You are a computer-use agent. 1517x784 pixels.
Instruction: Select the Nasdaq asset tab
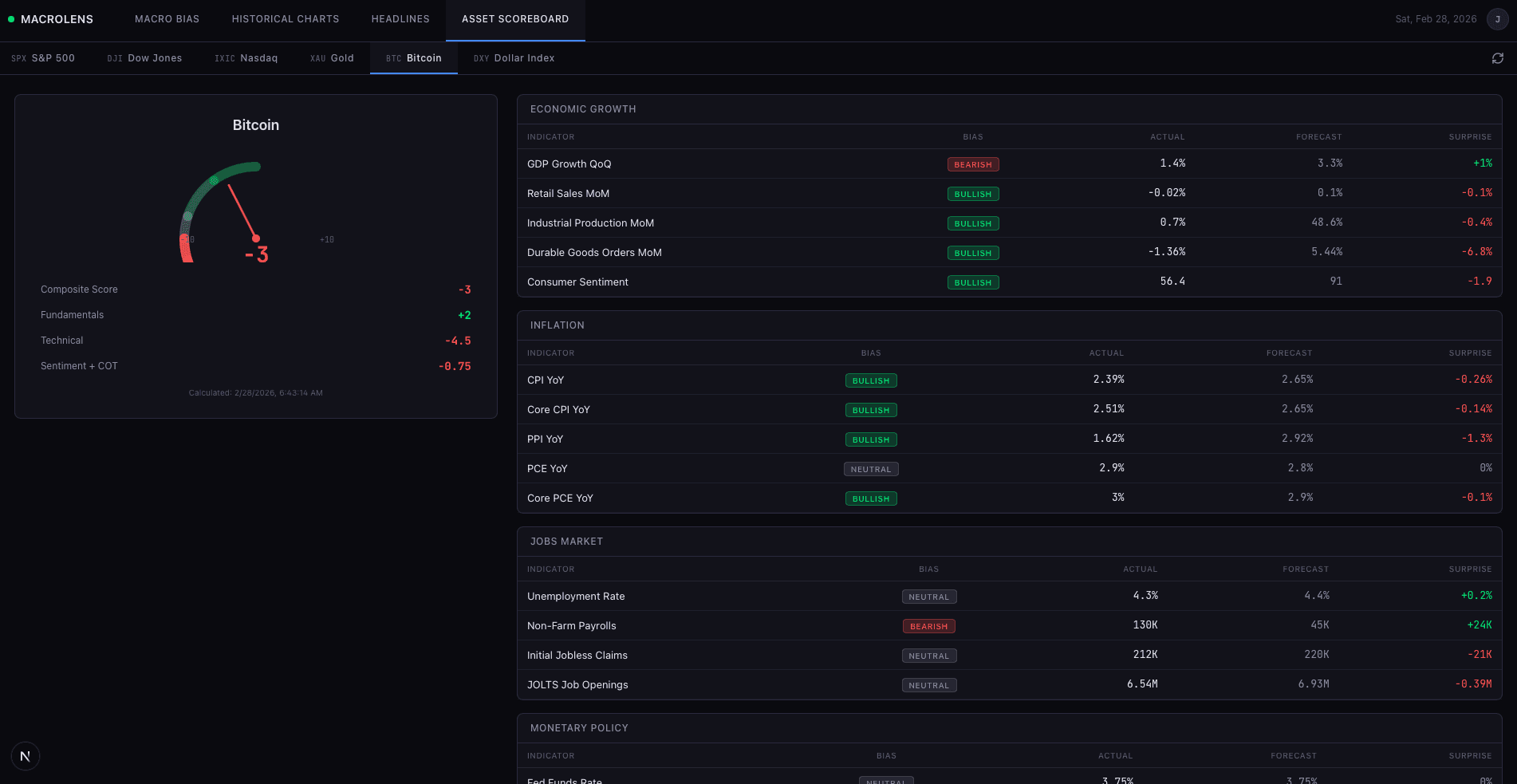pos(246,58)
